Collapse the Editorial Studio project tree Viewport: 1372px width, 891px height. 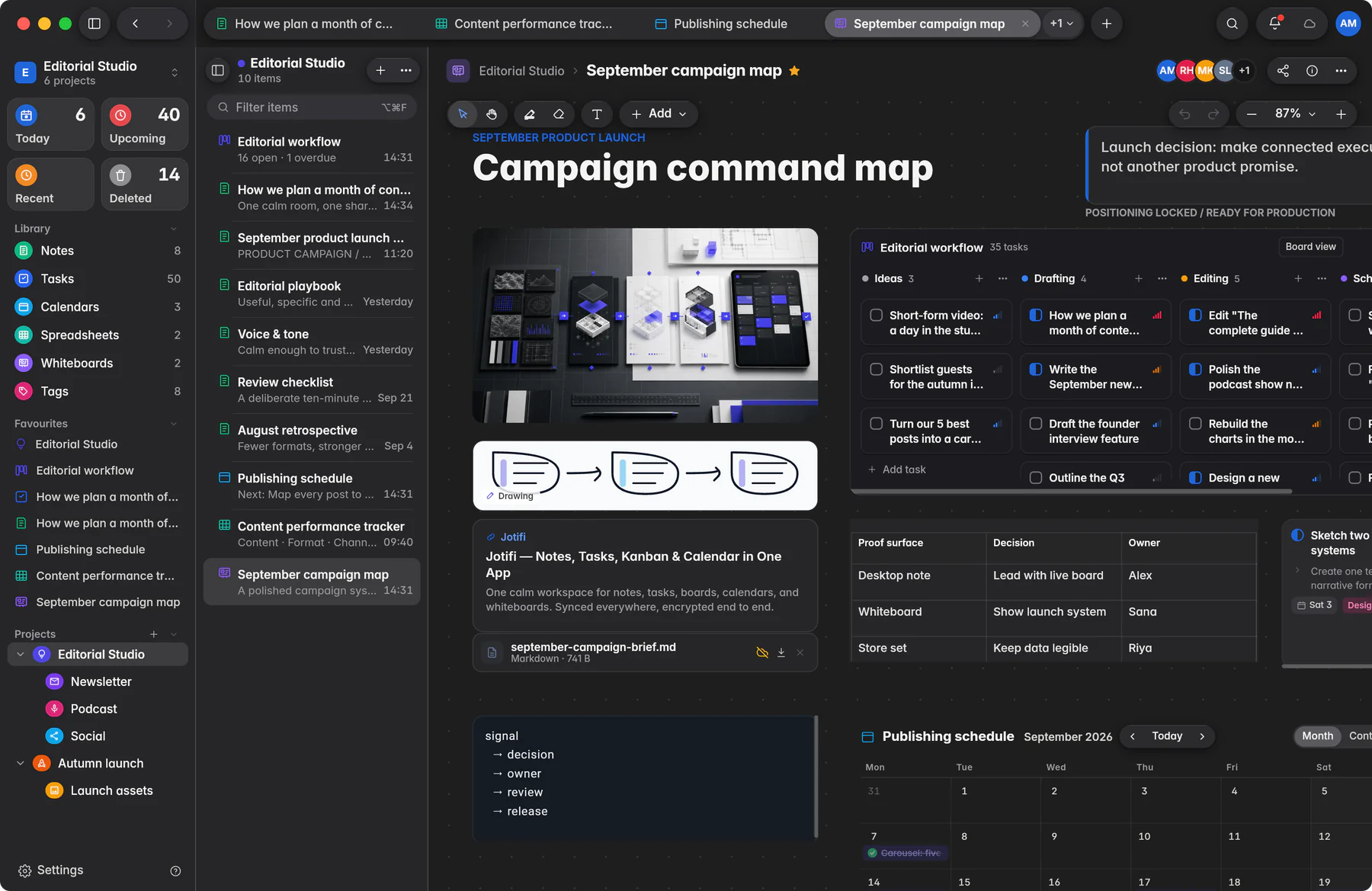21,655
